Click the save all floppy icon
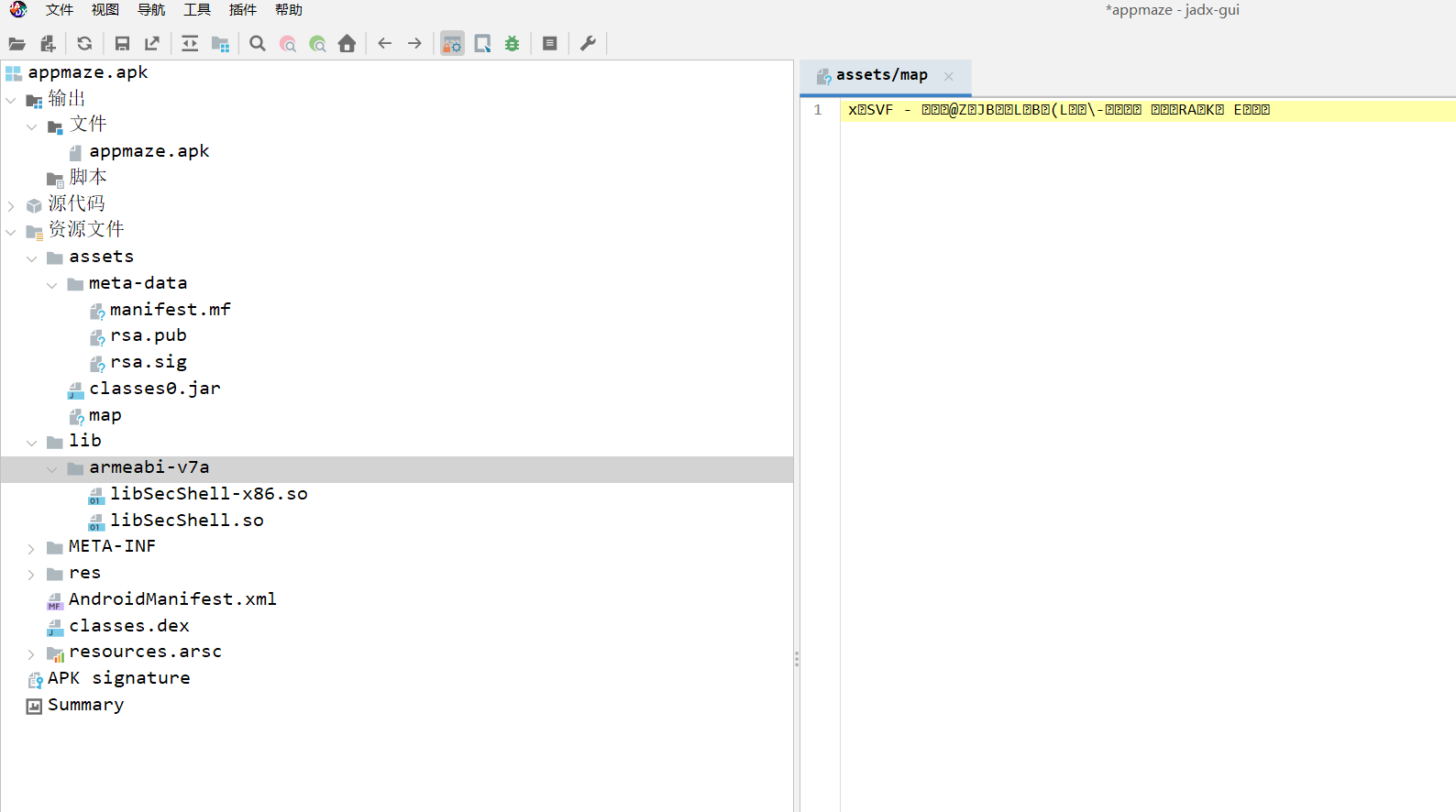 click(x=122, y=43)
